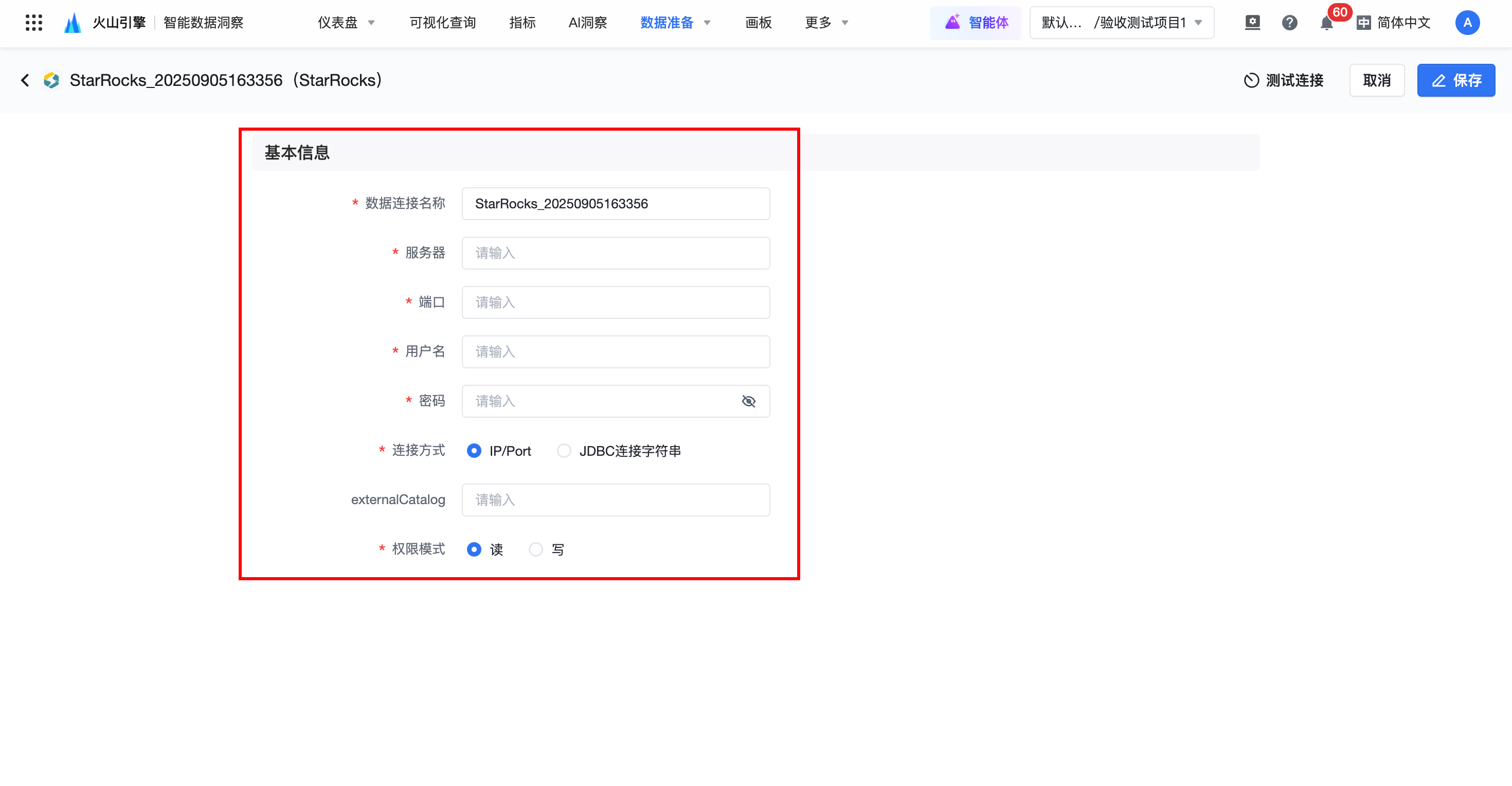1512x786 pixels.
Task: Click 测试连接 to test connection
Action: (x=1284, y=80)
